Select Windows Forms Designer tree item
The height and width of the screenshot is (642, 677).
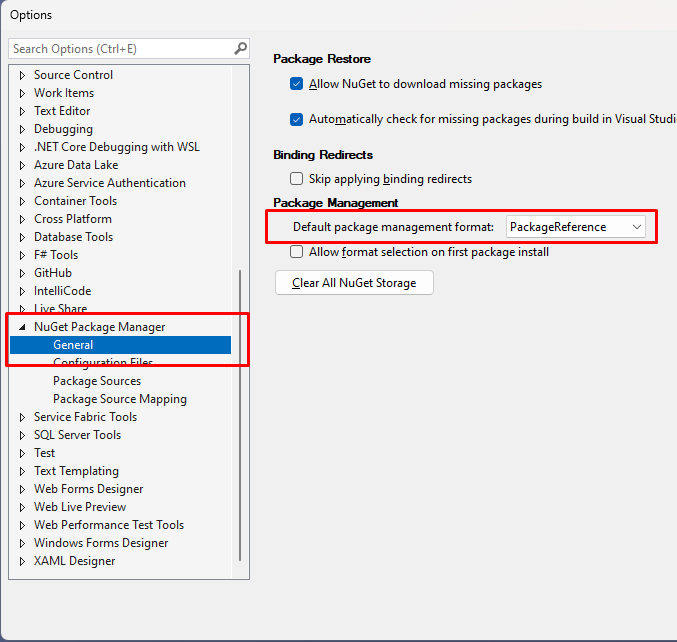coord(101,543)
